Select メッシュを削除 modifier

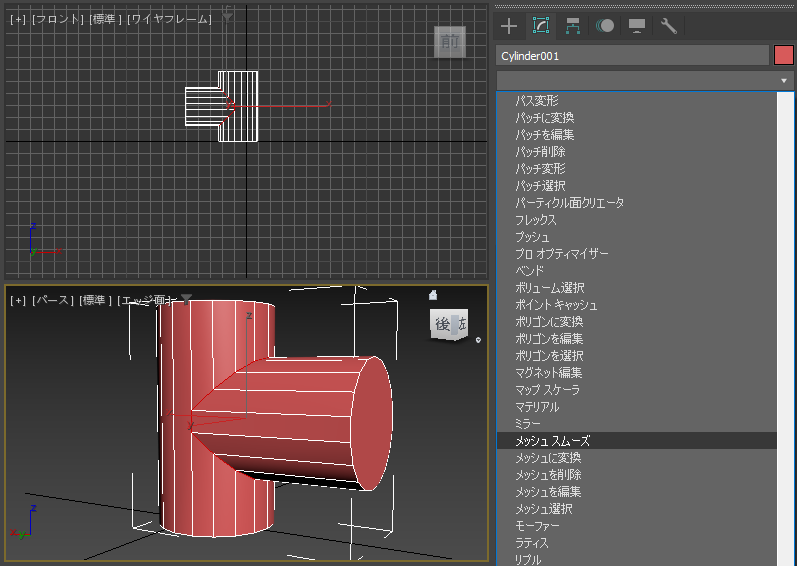tap(636, 475)
